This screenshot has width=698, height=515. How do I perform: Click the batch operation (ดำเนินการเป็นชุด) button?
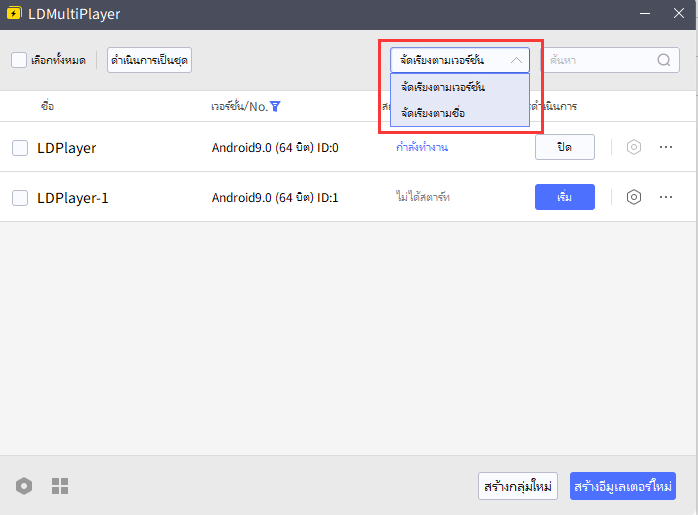point(149,60)
